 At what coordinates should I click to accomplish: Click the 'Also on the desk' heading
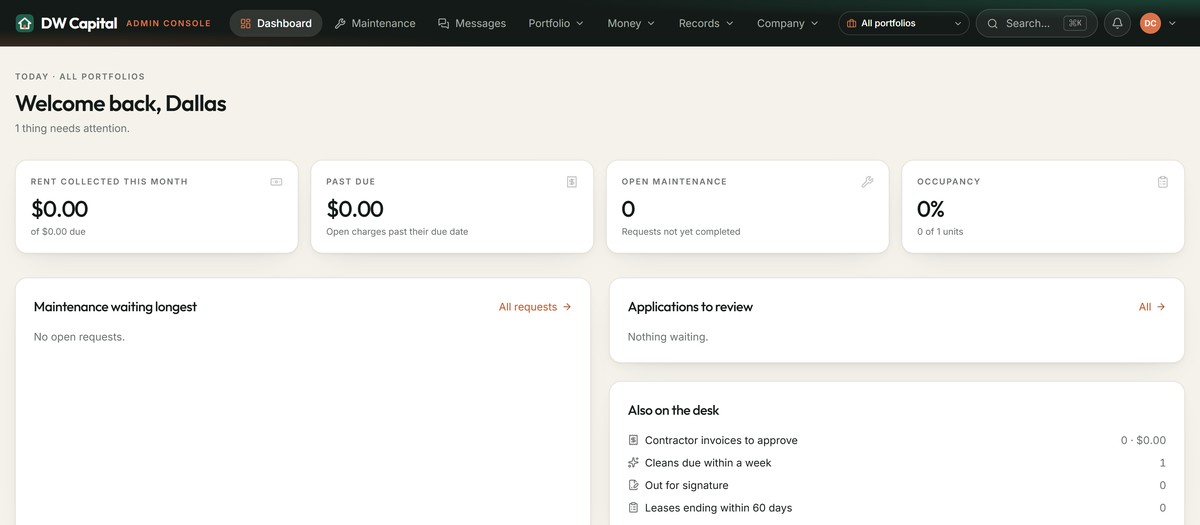[x=673, y=410]
